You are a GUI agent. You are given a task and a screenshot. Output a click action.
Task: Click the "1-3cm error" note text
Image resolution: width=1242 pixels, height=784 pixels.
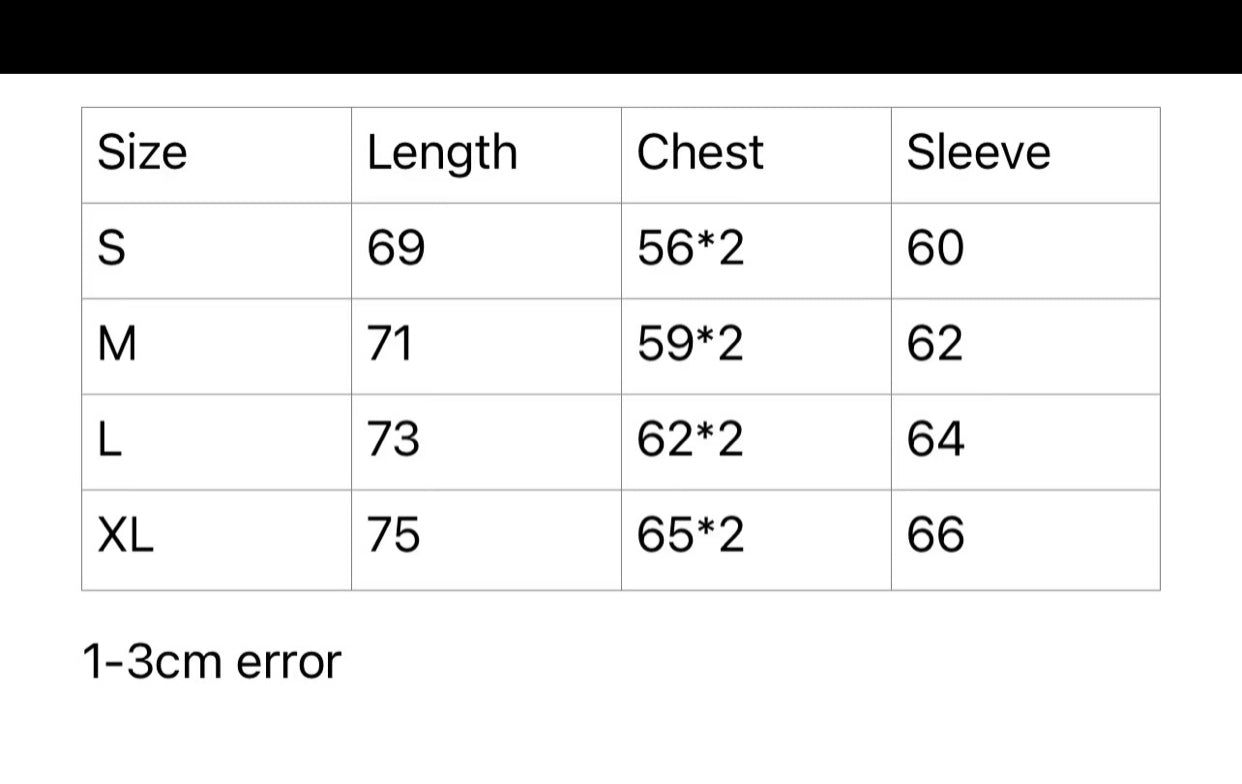coord(212,662)
